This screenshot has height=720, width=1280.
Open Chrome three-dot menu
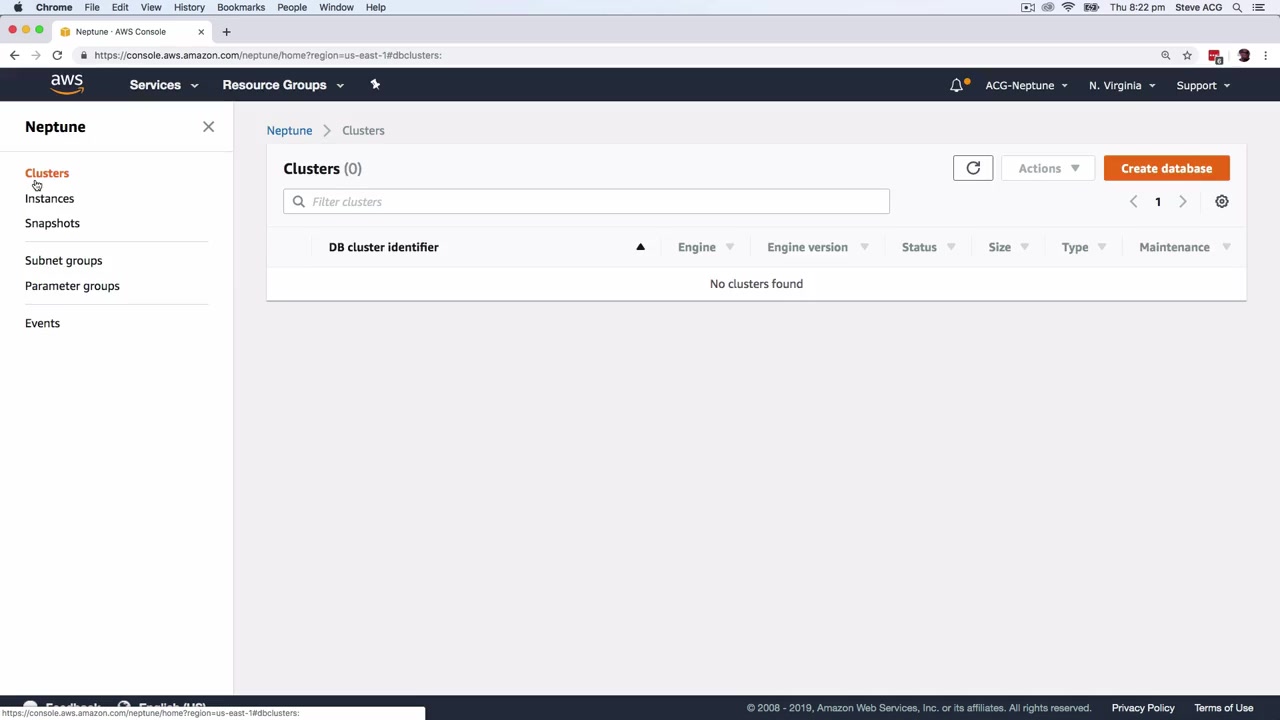point(1266,55)
